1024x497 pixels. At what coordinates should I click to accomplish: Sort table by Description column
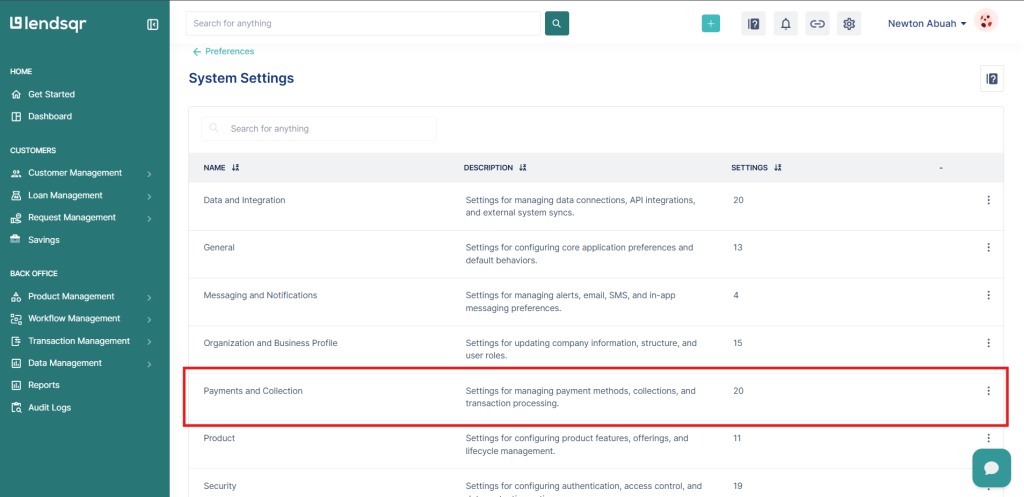[x=522, y=168]
